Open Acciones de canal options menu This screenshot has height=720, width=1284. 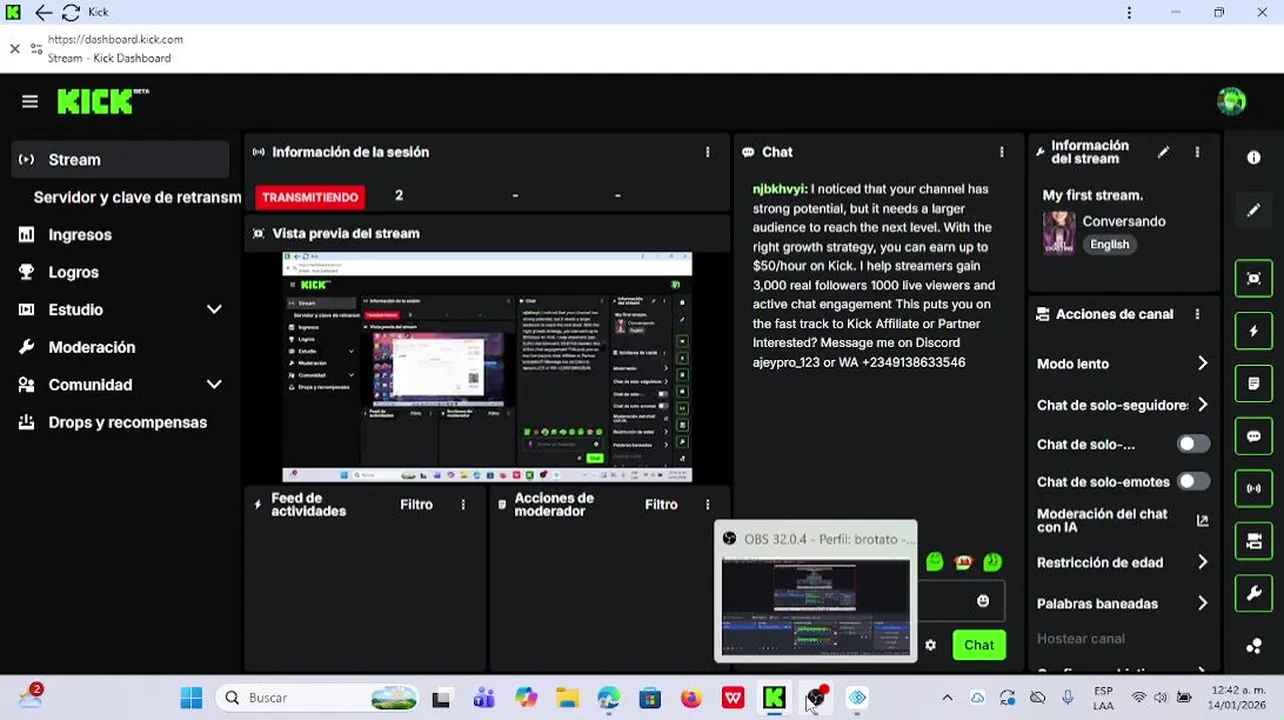coord(1197,314)
